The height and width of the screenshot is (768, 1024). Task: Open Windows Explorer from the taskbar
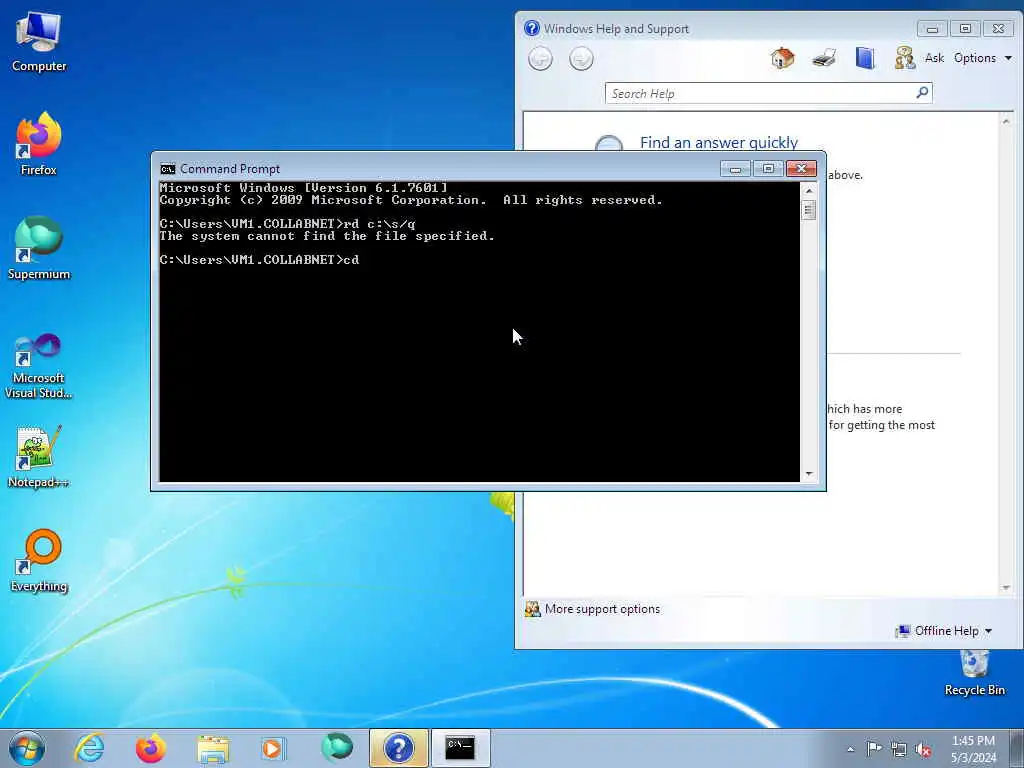(x=213, y=748)
